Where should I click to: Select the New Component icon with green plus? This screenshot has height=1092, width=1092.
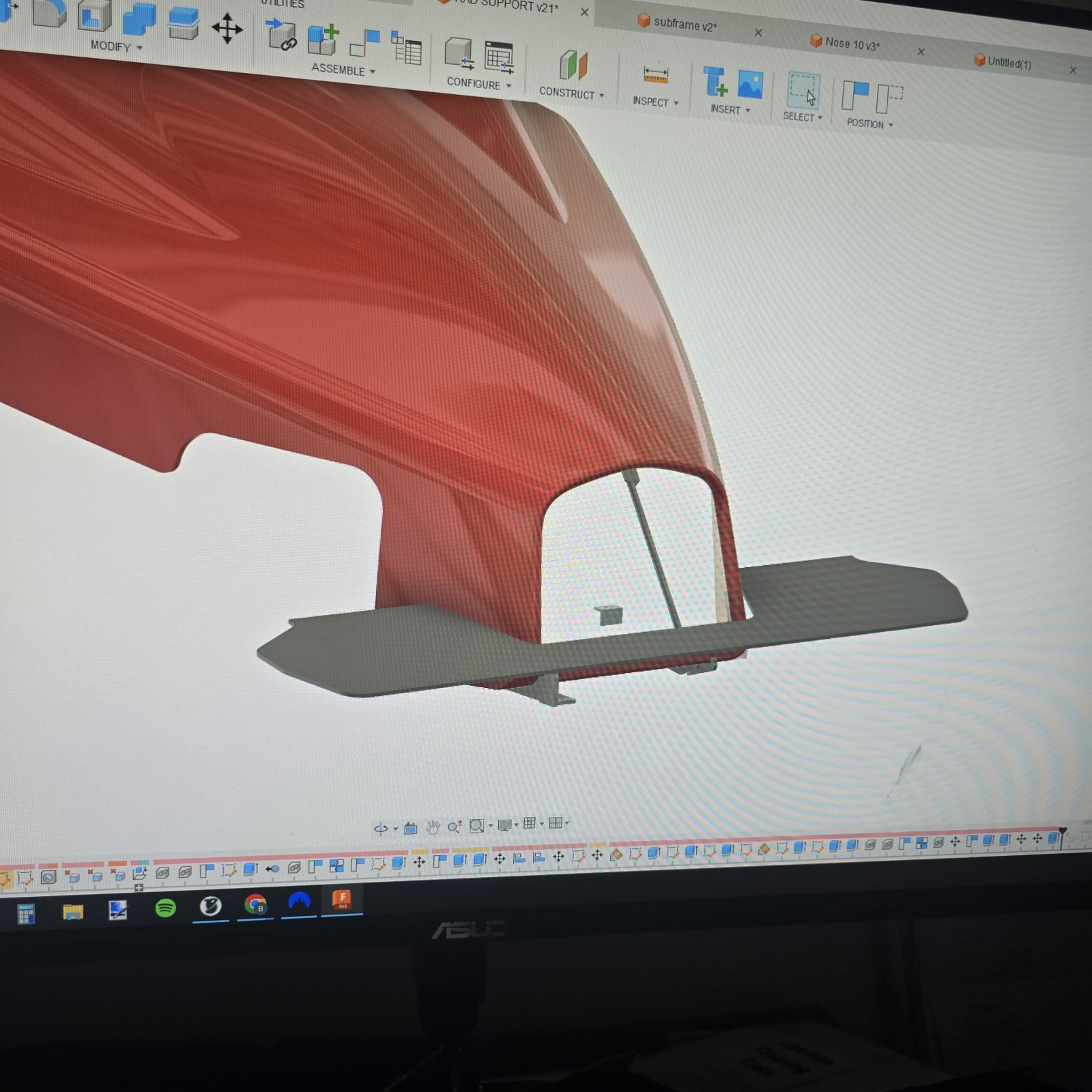(323, 40)
